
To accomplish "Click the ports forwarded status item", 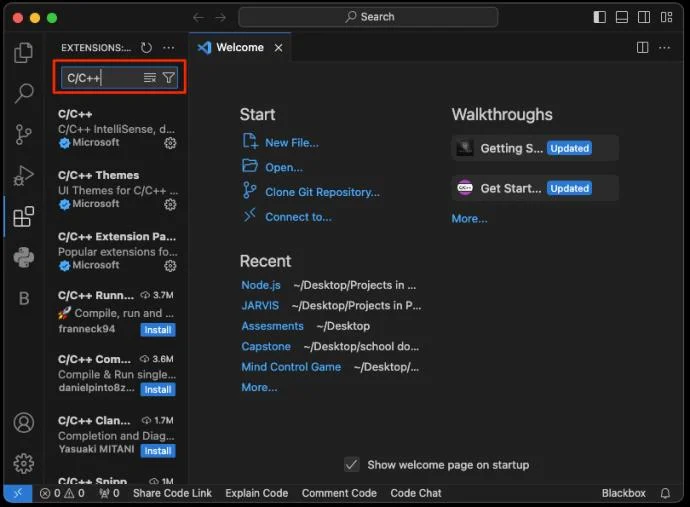I will coord(109,493).
